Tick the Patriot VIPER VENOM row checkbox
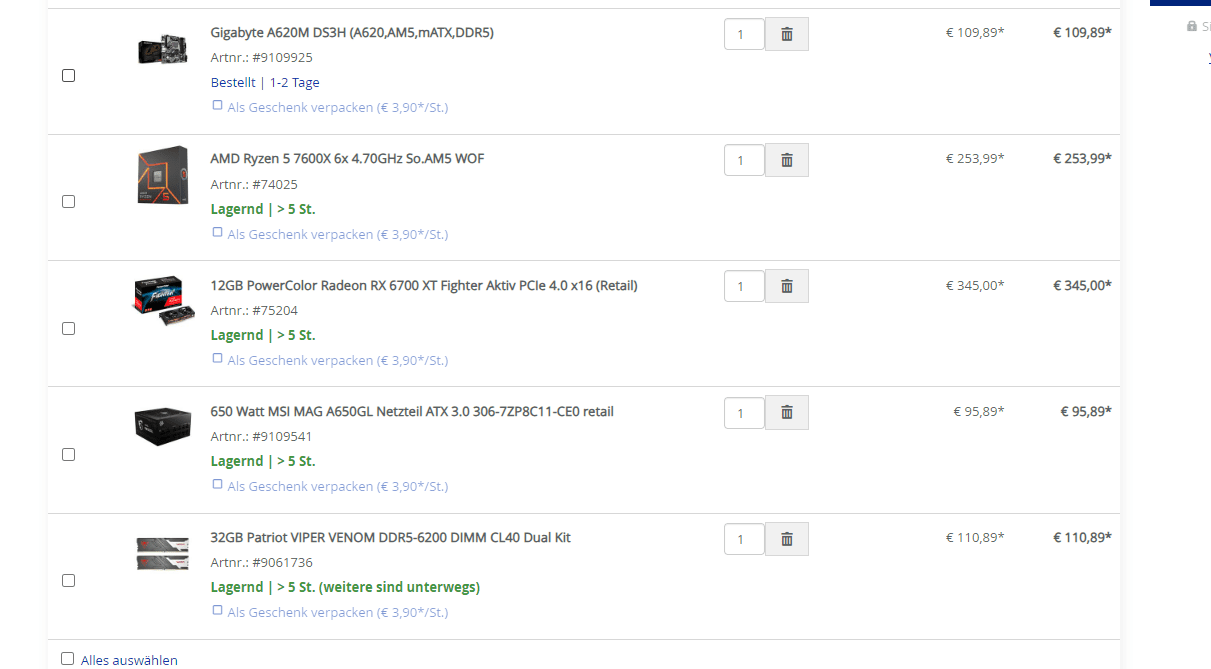Image resolution: width=1211 pixels, height=669 pixels. point(68,580)
